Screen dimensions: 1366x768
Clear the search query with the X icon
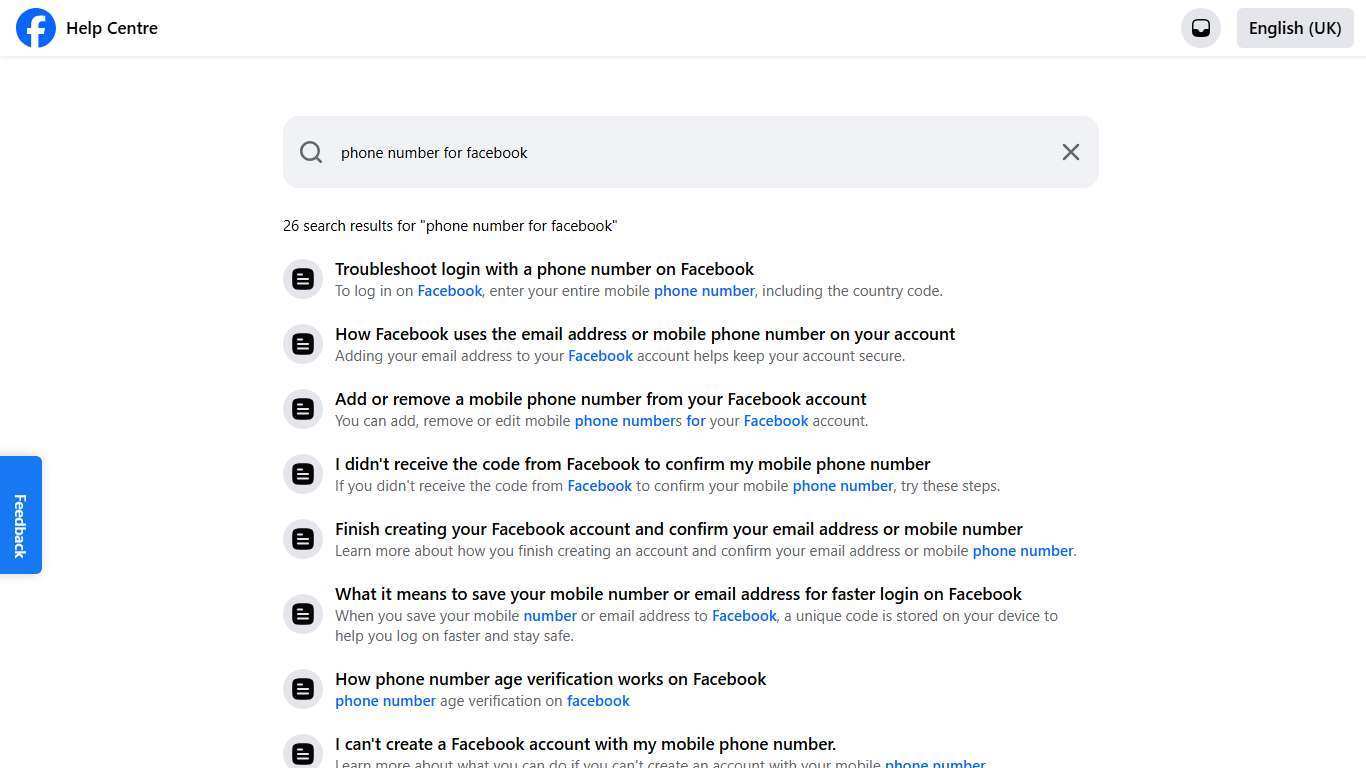1070,152
